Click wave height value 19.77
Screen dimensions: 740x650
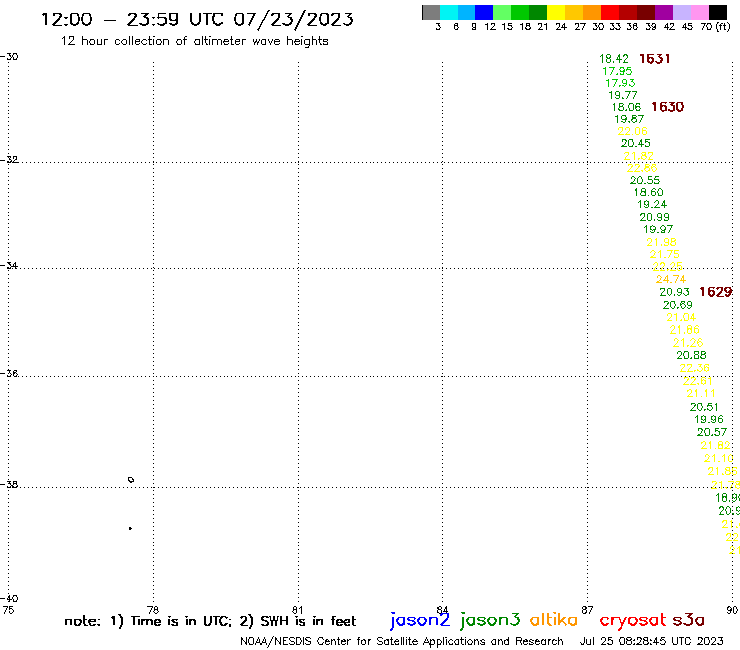tap(622, 95)
